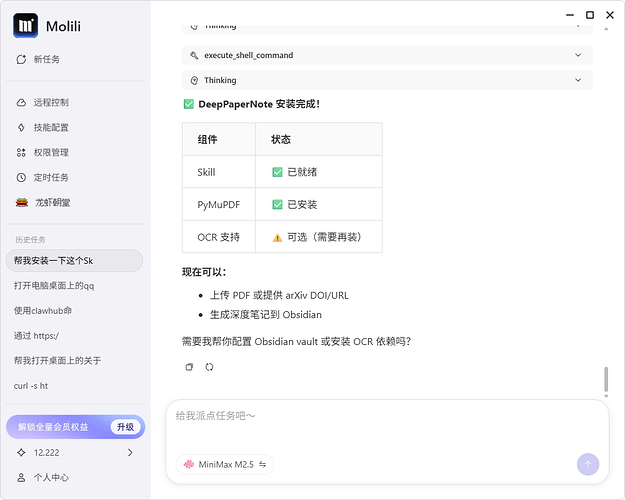
Task: Click the model swap arrows icon
Action: click(263, 465)
